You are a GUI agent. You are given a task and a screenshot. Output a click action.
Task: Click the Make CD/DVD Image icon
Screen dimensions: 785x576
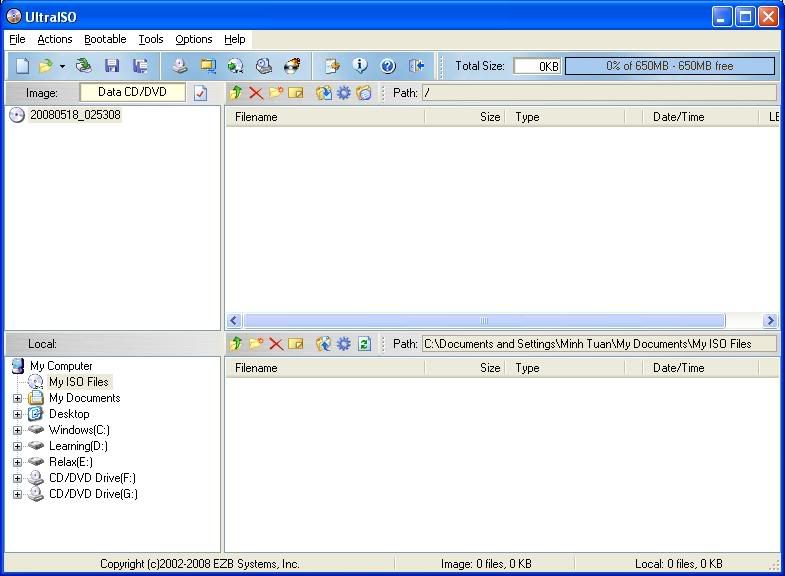click(x=180, y=66)
